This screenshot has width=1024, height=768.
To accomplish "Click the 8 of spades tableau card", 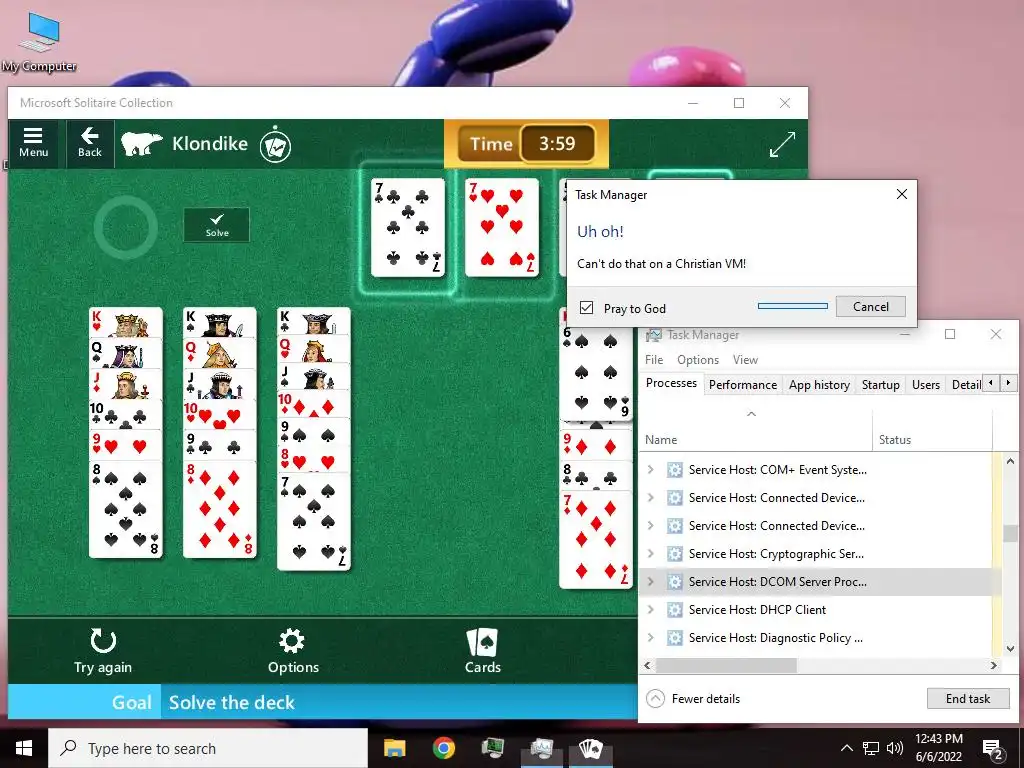I will point(125,509).
